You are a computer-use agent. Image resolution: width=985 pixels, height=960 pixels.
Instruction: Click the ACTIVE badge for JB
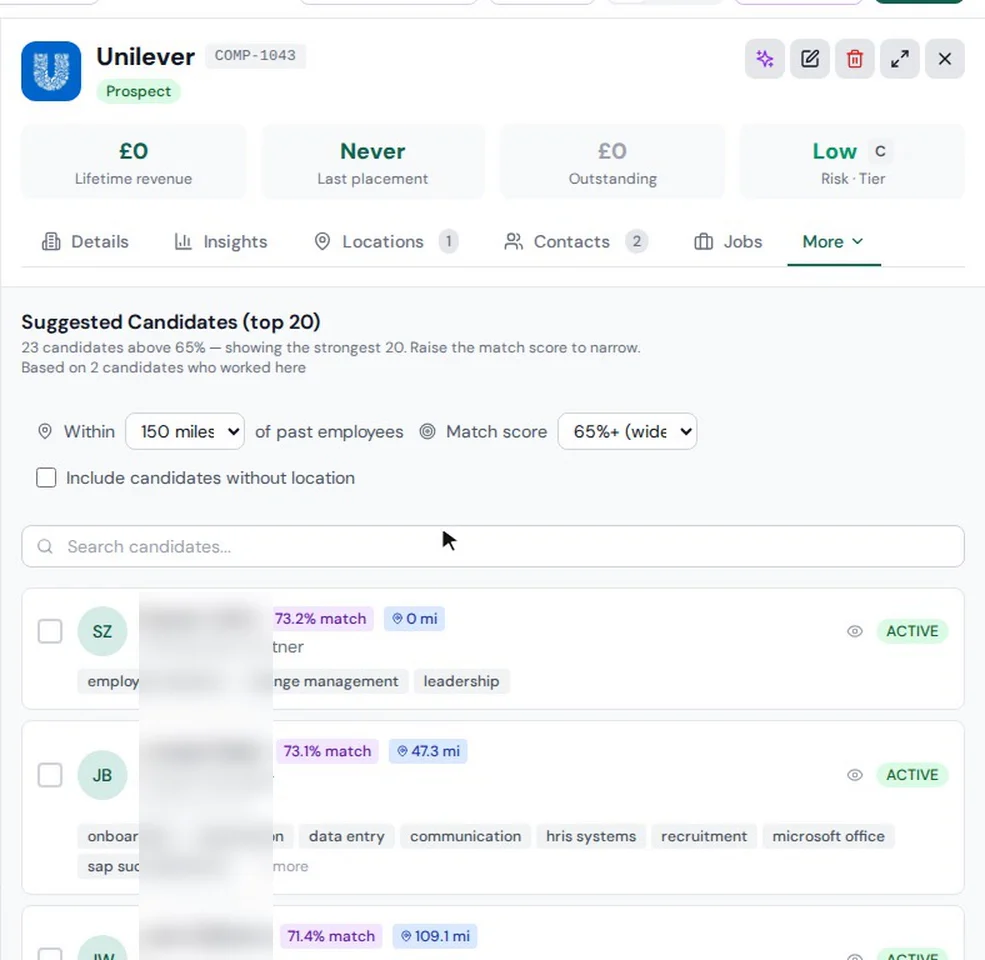pos(912,775)
